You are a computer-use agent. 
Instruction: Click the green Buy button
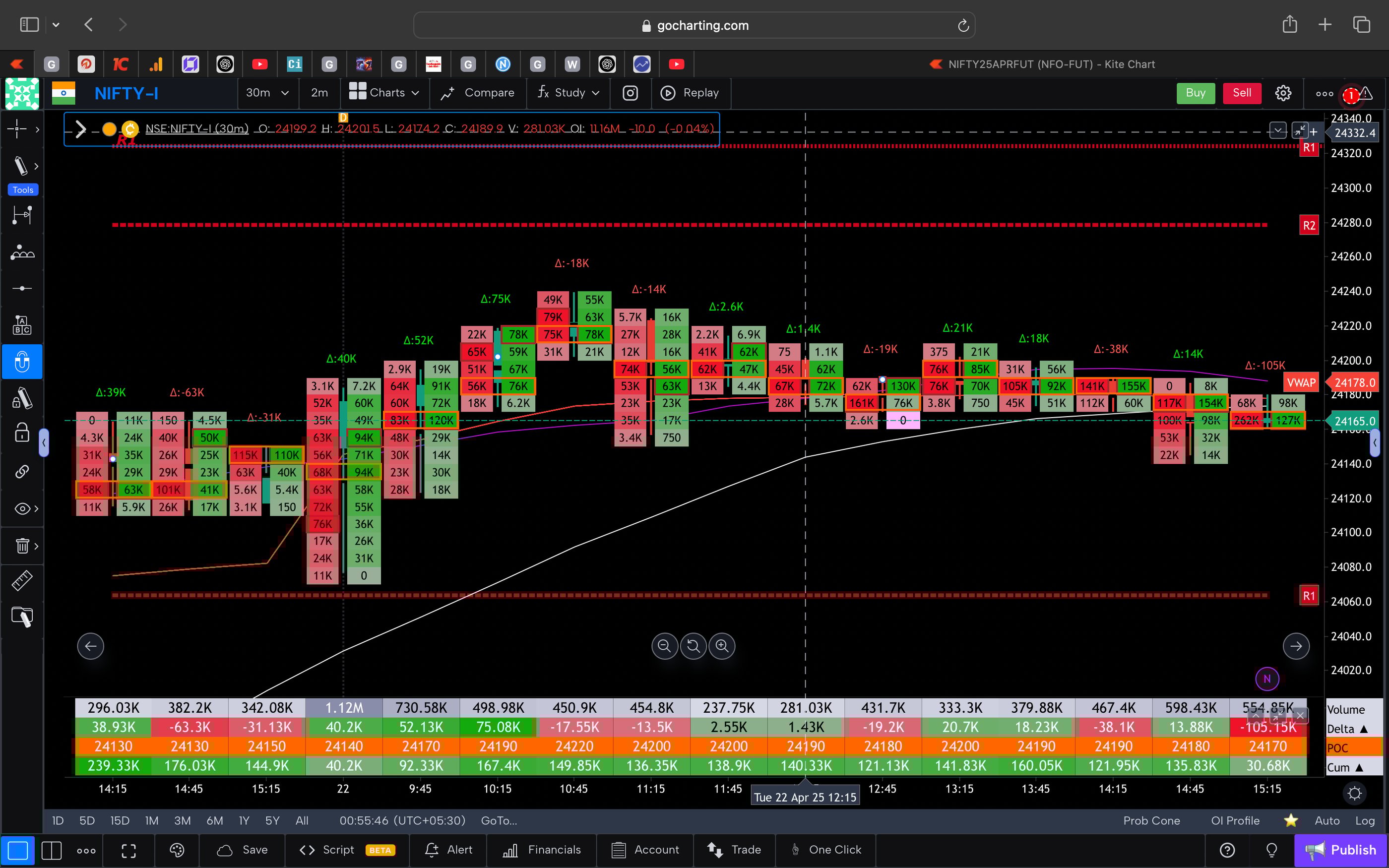[1196, 92]
